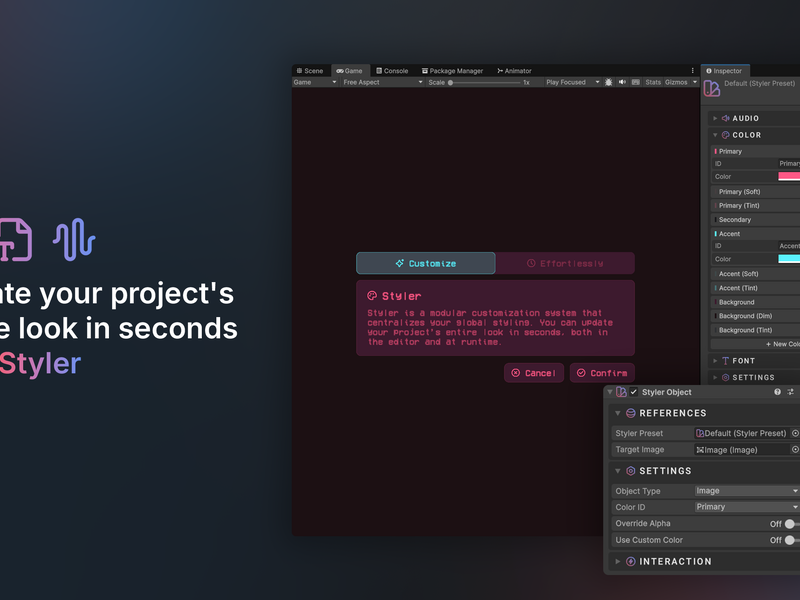
Task: Open object picker for Styler Preset field
Action: pyautogui.click(x=795, y=433)
